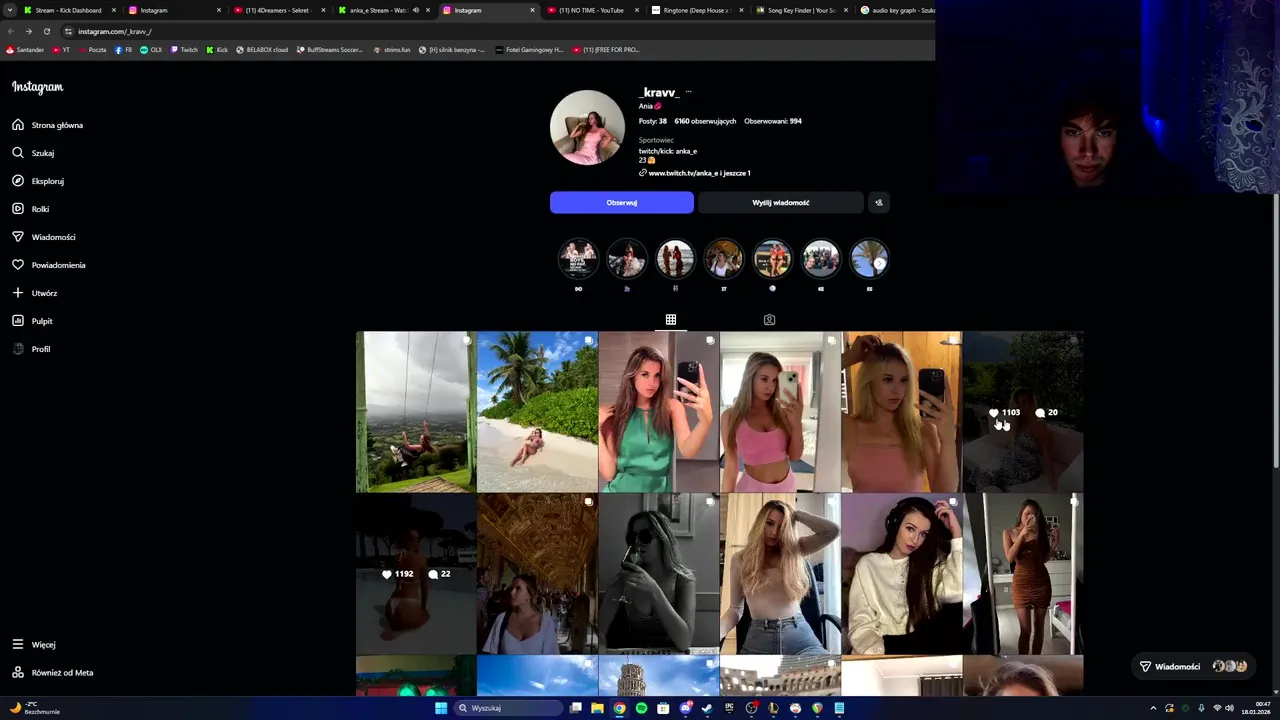Open Steam from taskbar
Screen dimensions: 1280x720
point(707,708)
